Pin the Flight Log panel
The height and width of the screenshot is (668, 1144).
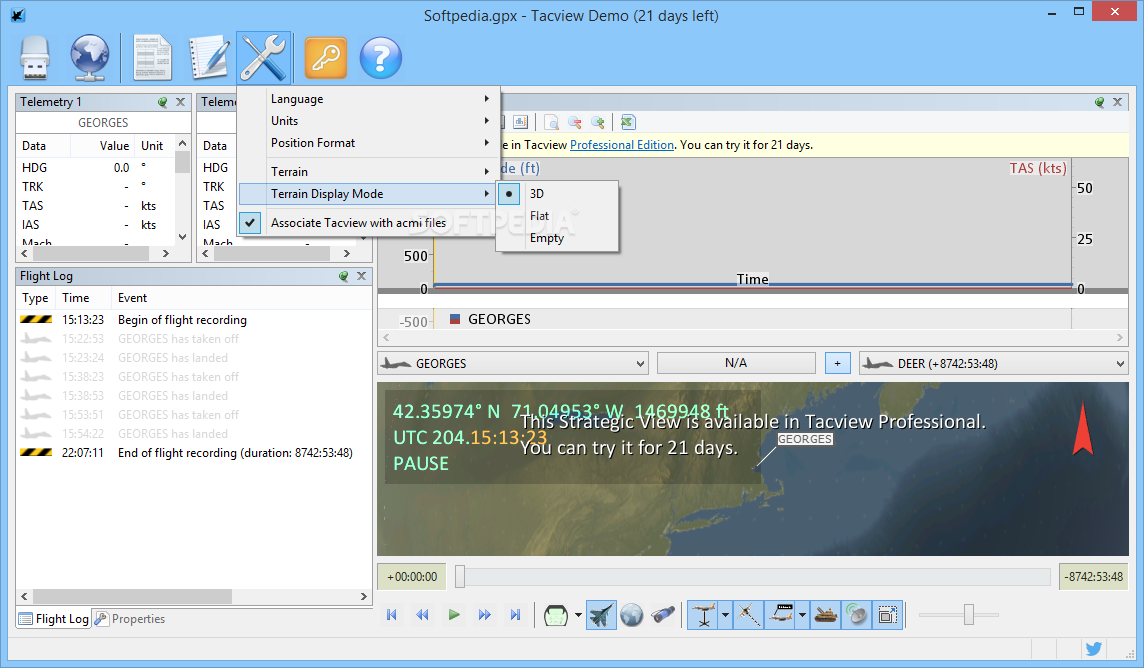point(343,276)
